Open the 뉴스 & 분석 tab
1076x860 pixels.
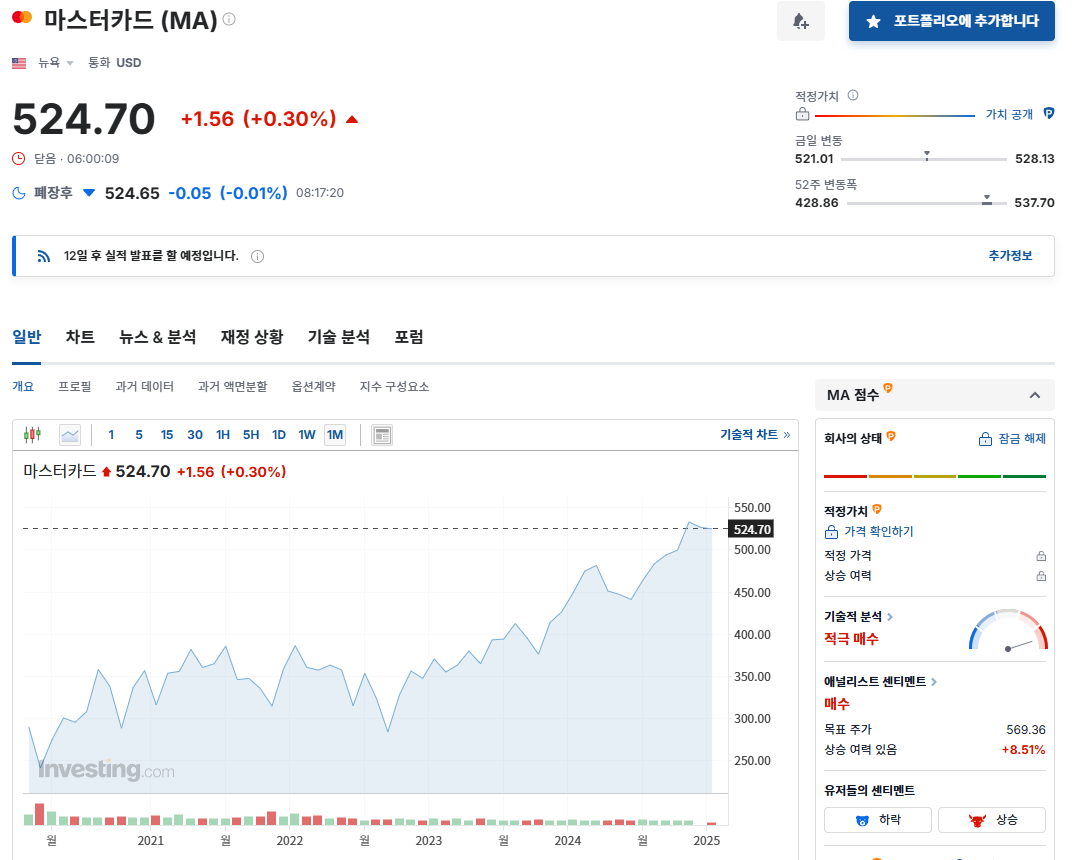[x=158, y=337]
